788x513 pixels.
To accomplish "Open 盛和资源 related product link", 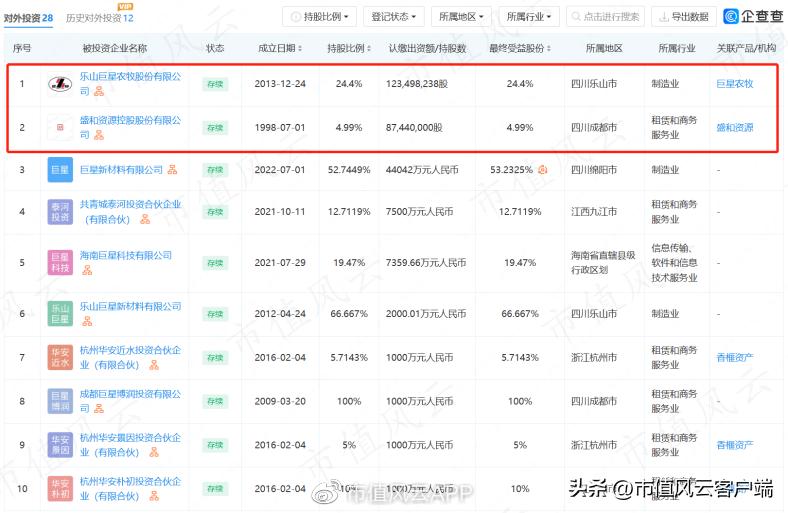I will (x=735, y=127).
